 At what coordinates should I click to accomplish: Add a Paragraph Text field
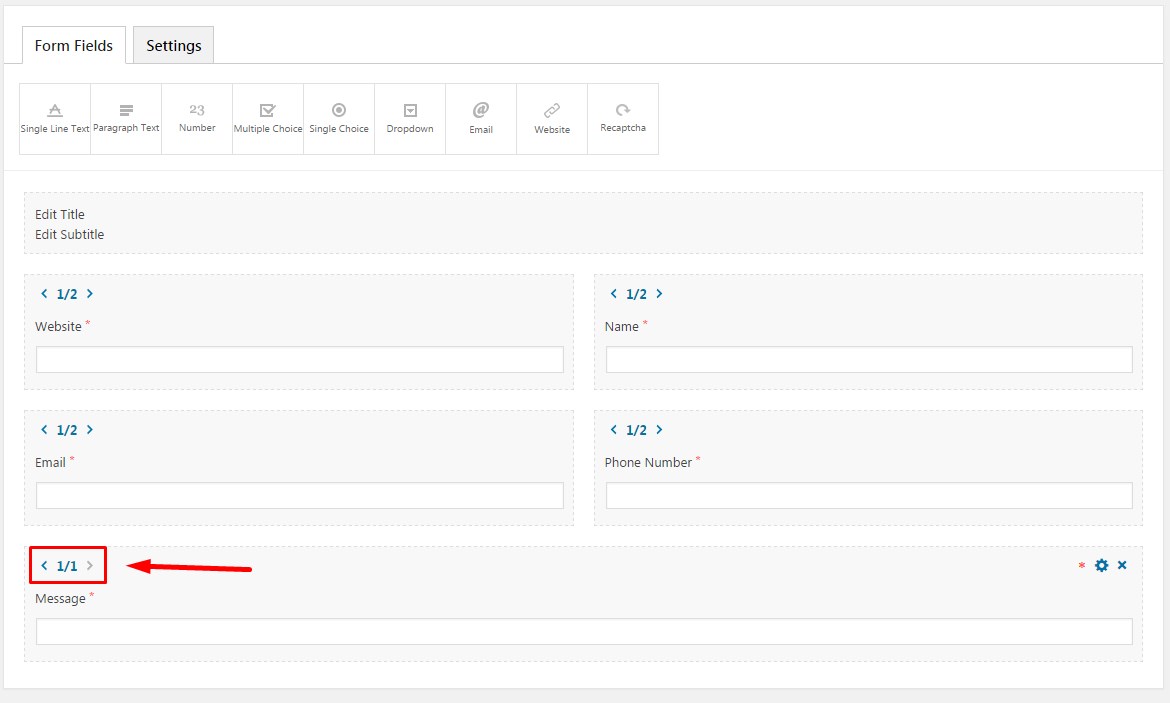click(126, 119)
